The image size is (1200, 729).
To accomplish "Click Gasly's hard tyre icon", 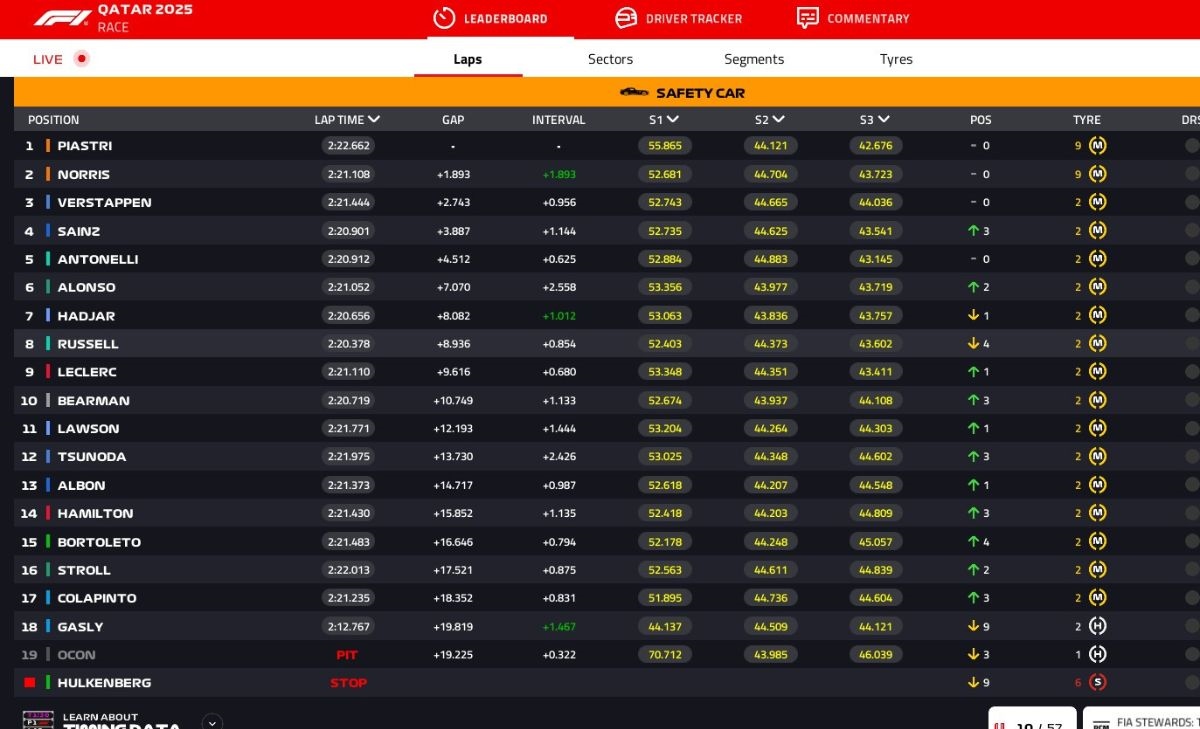I will point(1097,626).
